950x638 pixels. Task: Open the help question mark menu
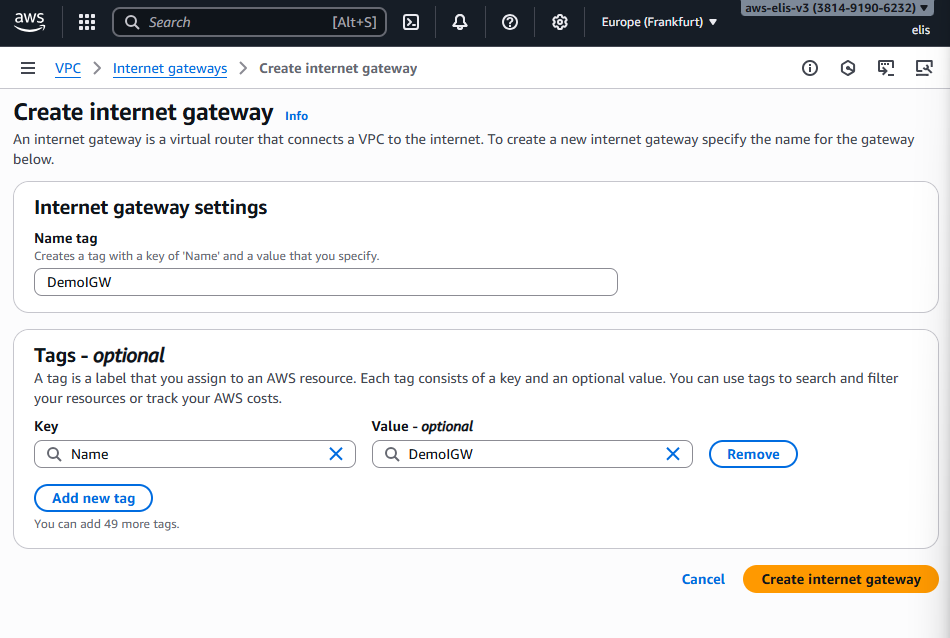[x=510, y=22]
